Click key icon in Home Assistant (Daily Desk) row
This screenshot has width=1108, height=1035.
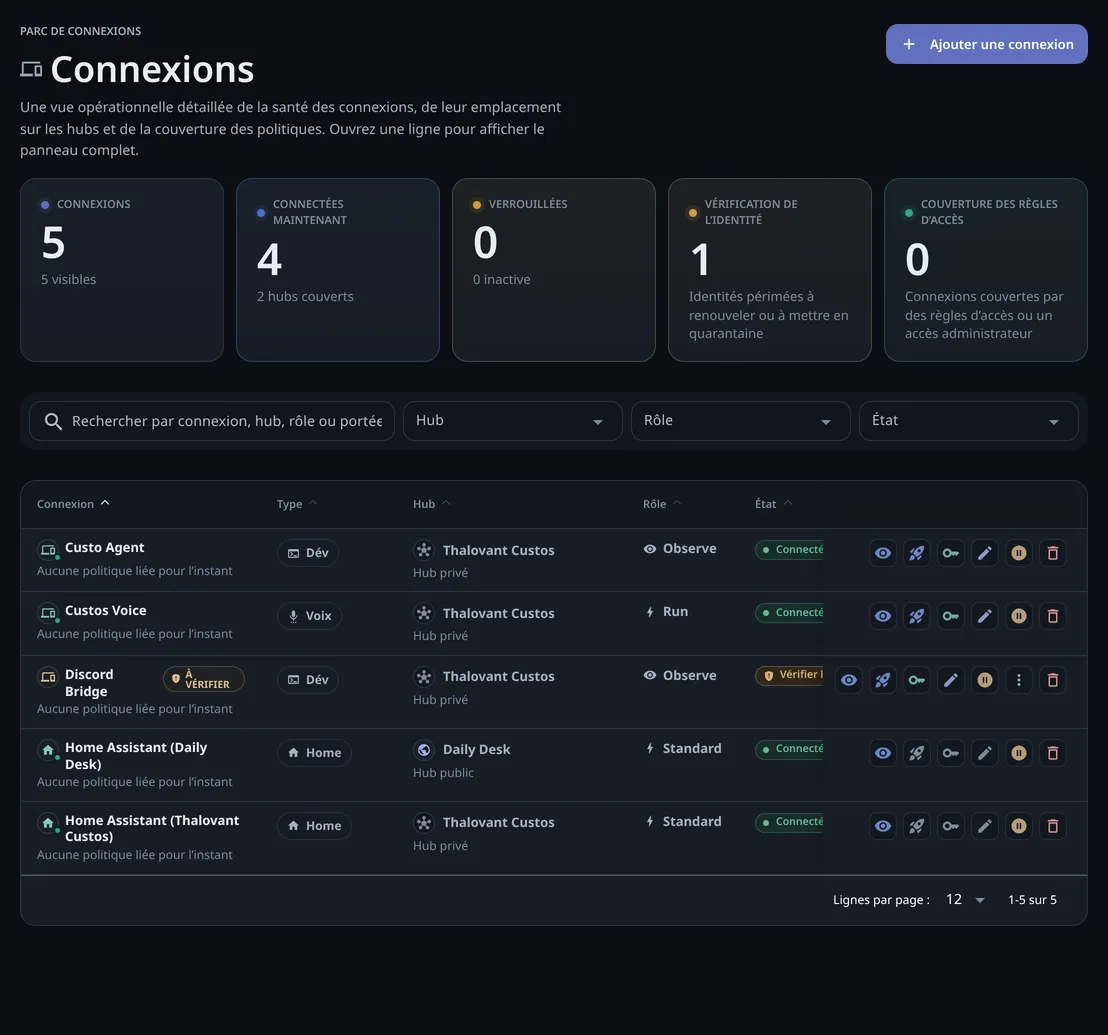(x=950, y=753)
